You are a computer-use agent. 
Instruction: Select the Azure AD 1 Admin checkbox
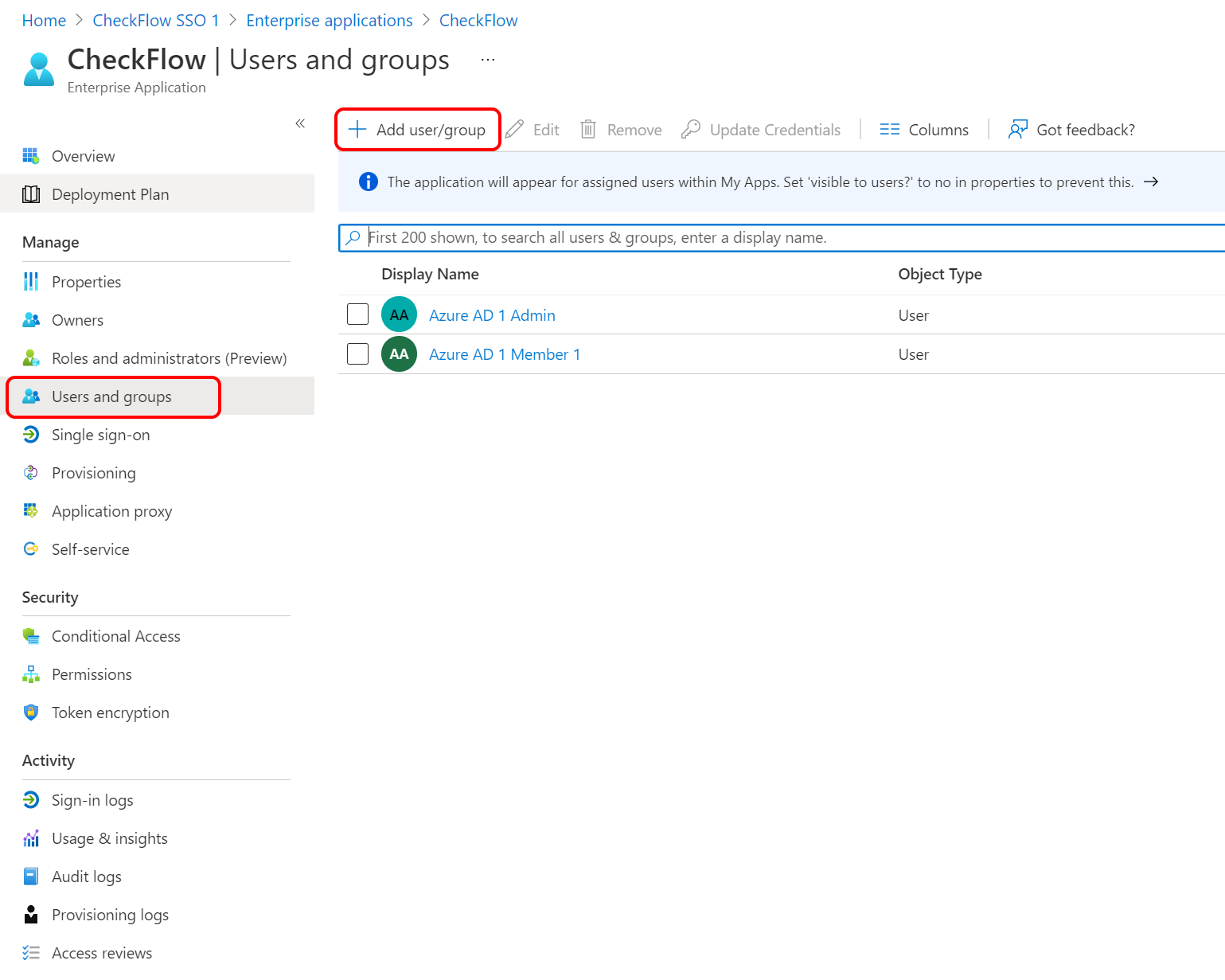click(358, 314)
